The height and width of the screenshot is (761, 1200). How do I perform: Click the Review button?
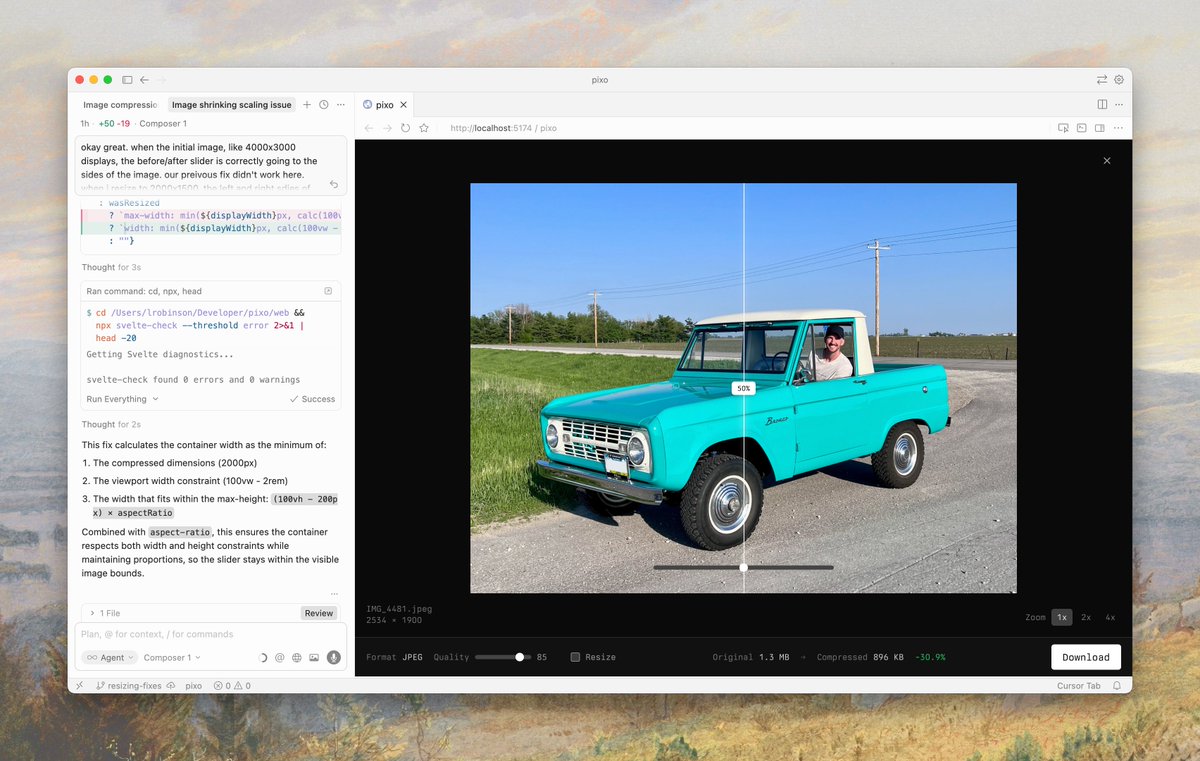click(x=318, y=613)
